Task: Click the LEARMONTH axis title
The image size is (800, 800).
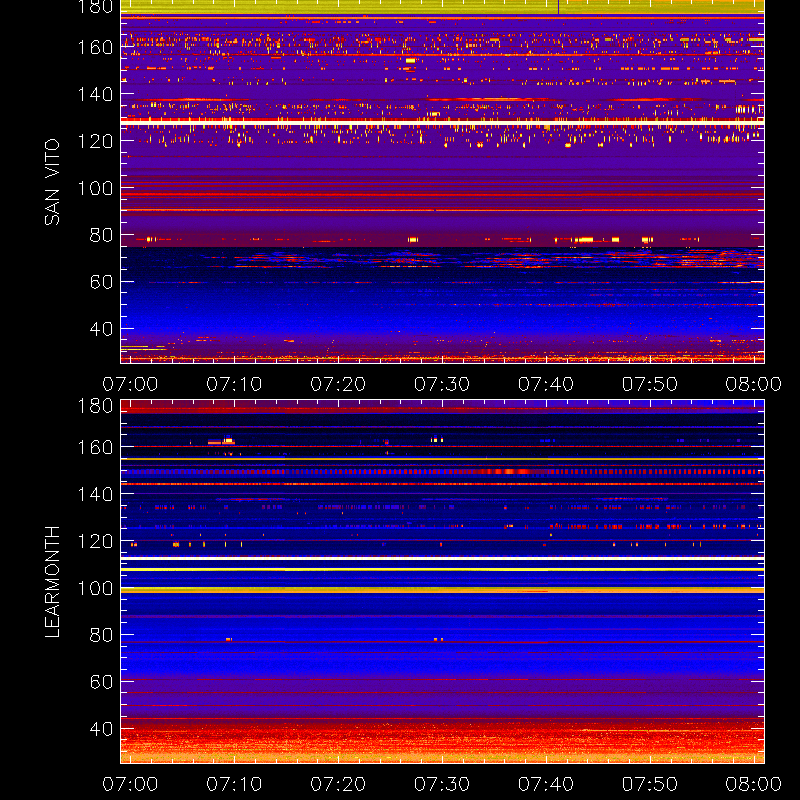Action: coord(52,582)
